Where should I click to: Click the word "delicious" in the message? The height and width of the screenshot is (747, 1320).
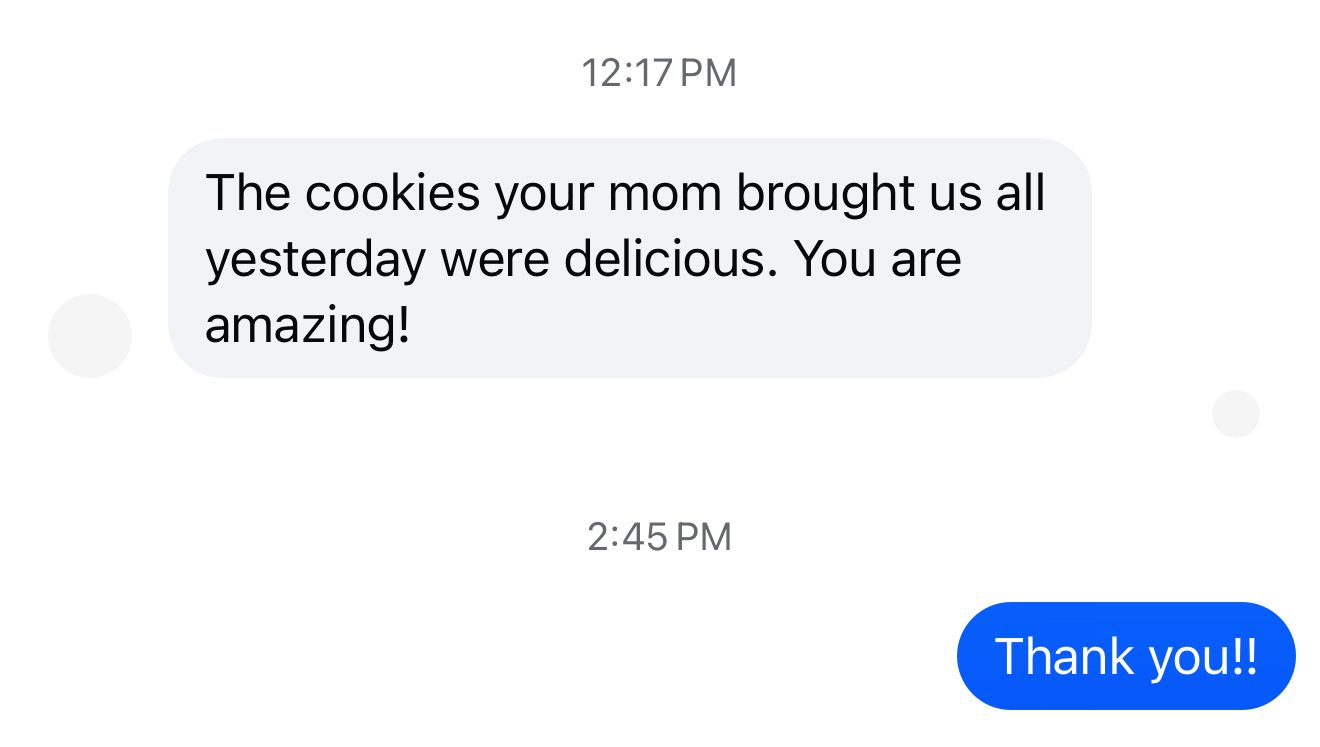pyautogui.click(x=670, y=259)
